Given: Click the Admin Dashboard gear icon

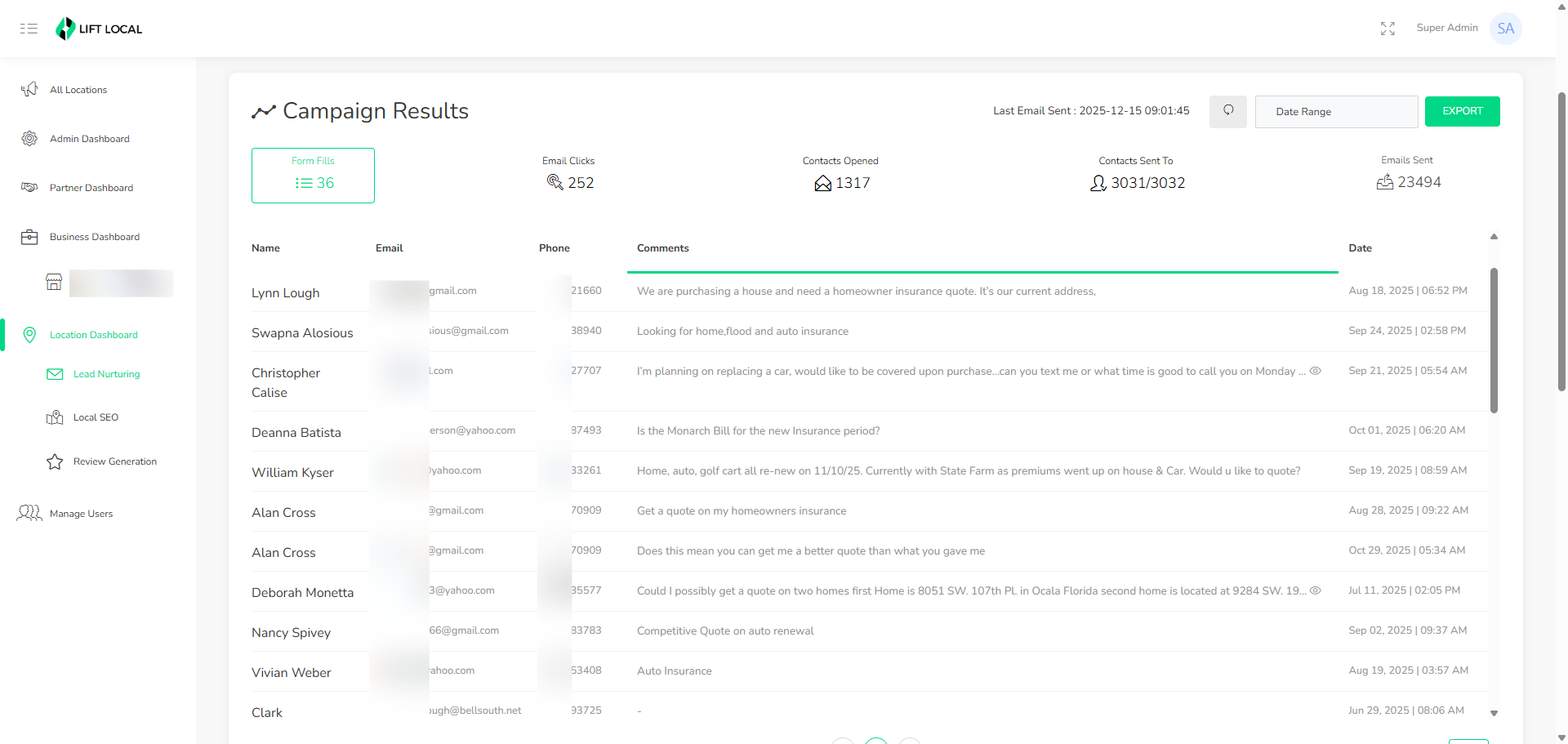Looking at the screenshot, I should [29, 139].
